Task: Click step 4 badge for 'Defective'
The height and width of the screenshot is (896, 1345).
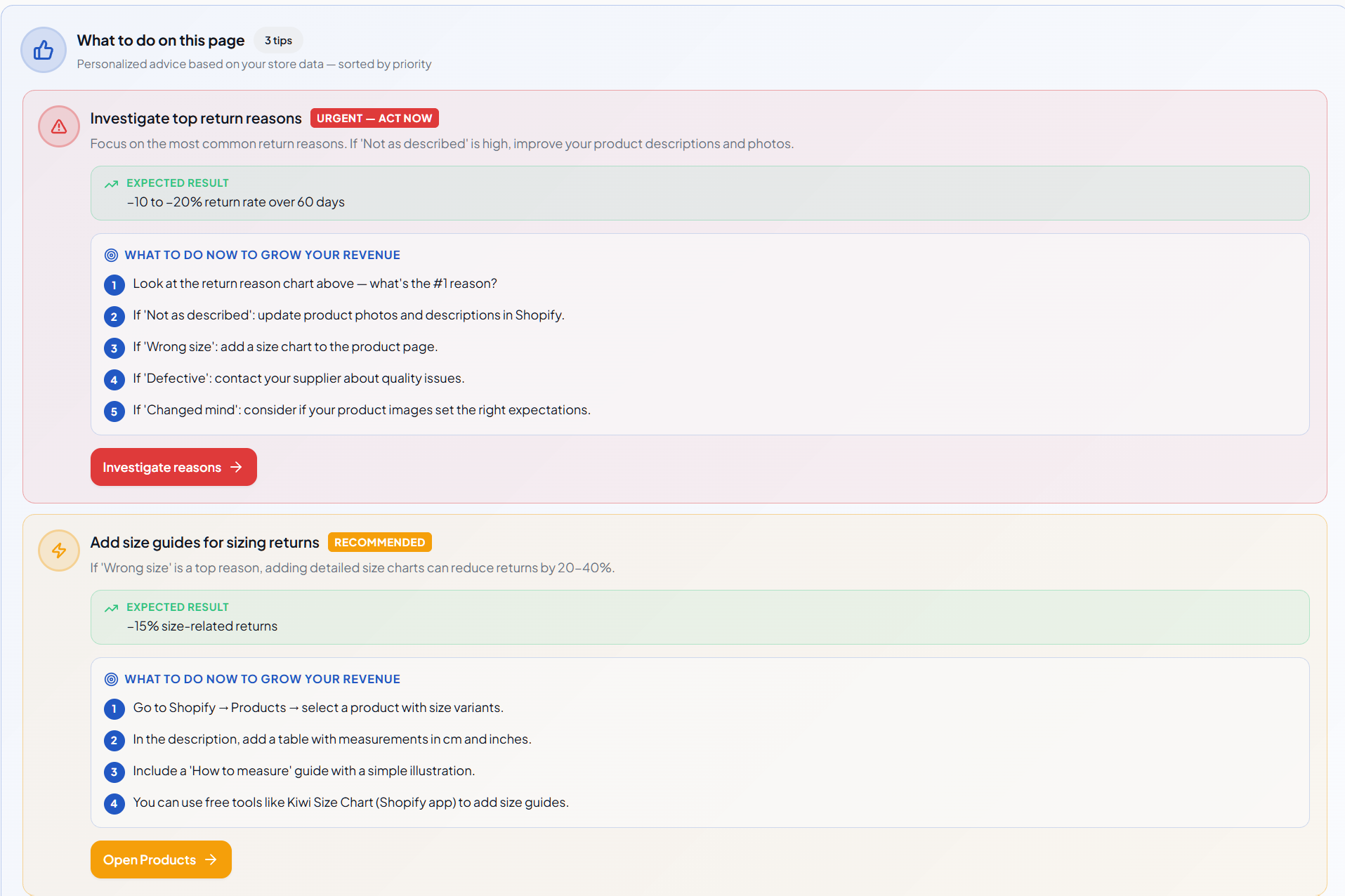Action: (114, 380)
